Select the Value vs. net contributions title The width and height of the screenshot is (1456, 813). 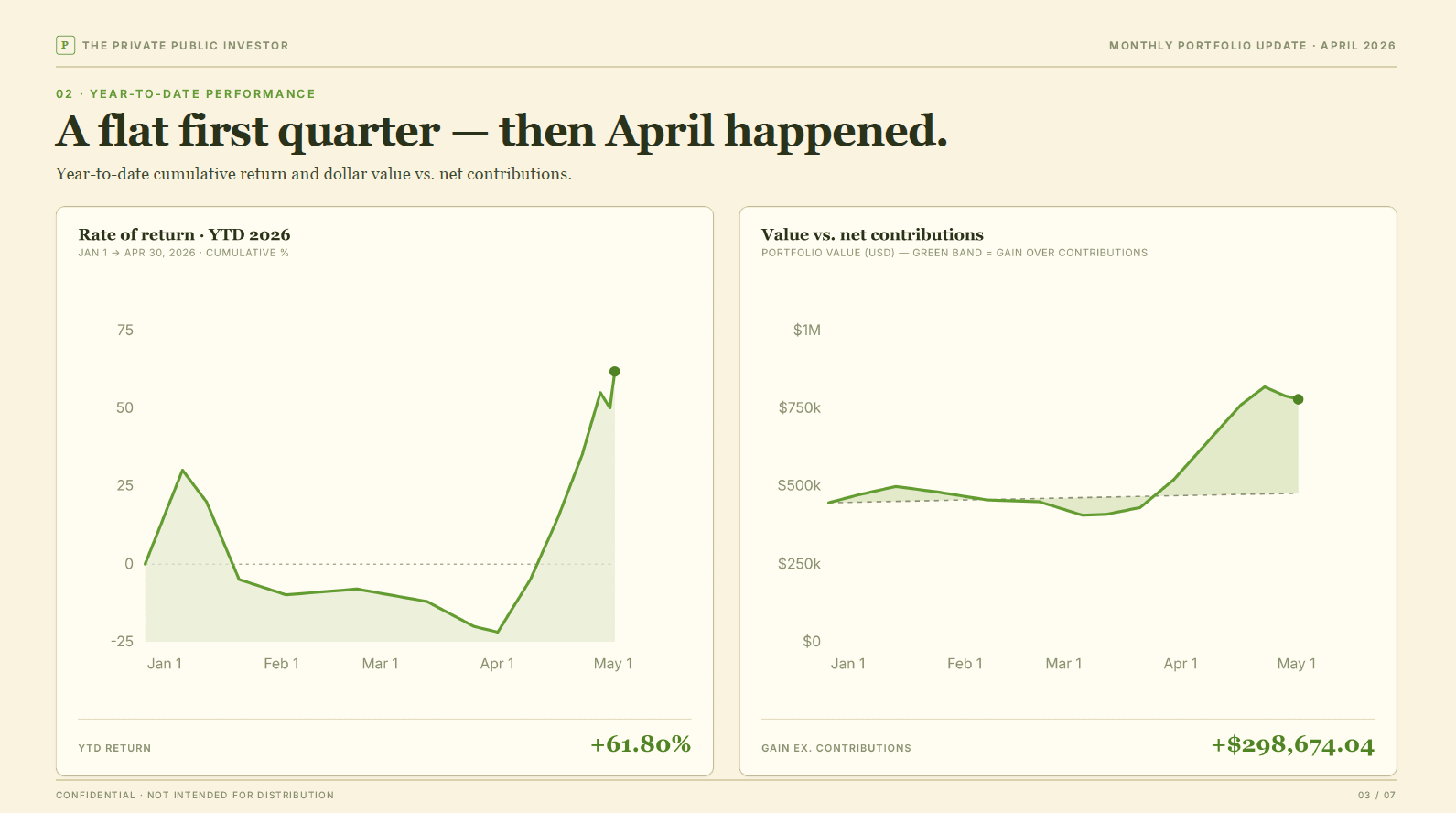[872, 235]
